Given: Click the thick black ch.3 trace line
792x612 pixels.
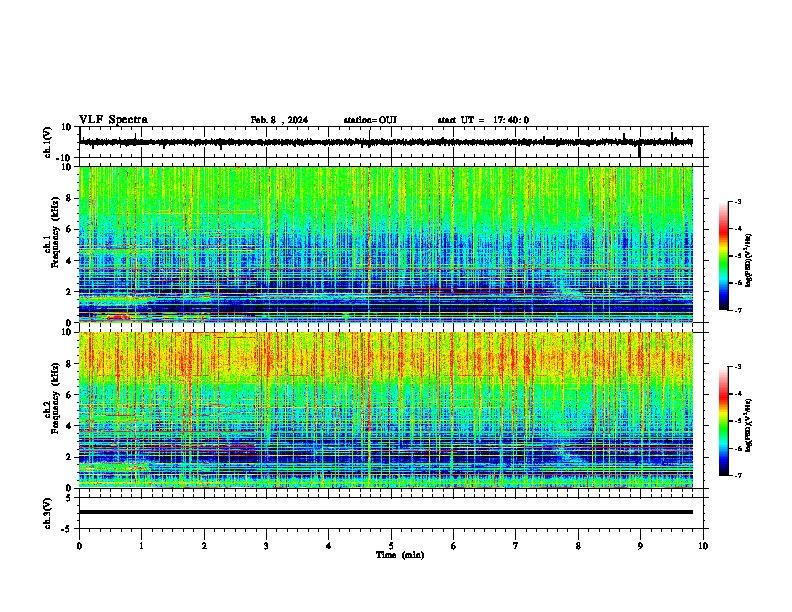Looking at the screenshot, I should coord(385,512).
